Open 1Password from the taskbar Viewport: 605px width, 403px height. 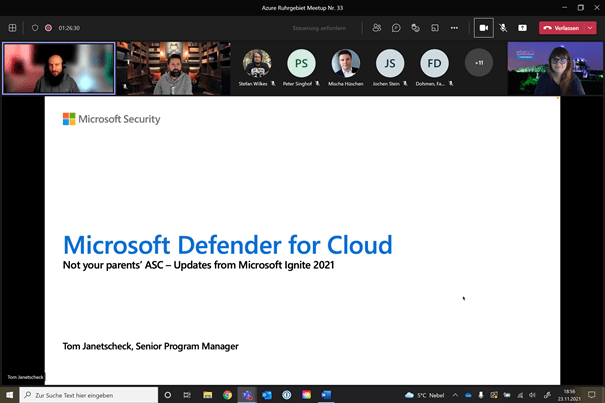pyautogui.click(x=286, y=395)
